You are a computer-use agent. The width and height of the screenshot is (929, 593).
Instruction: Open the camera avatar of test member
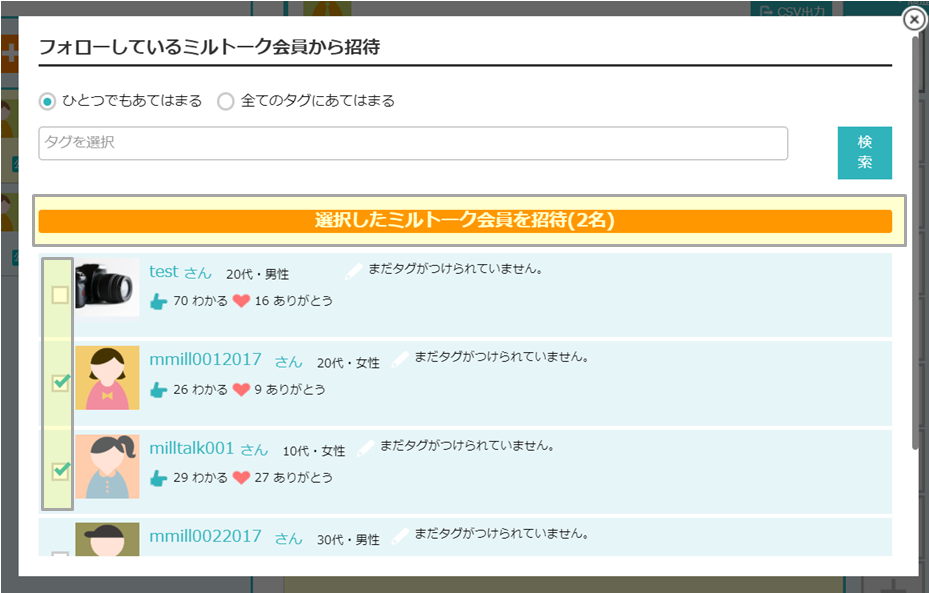click(x=107, y=287)
